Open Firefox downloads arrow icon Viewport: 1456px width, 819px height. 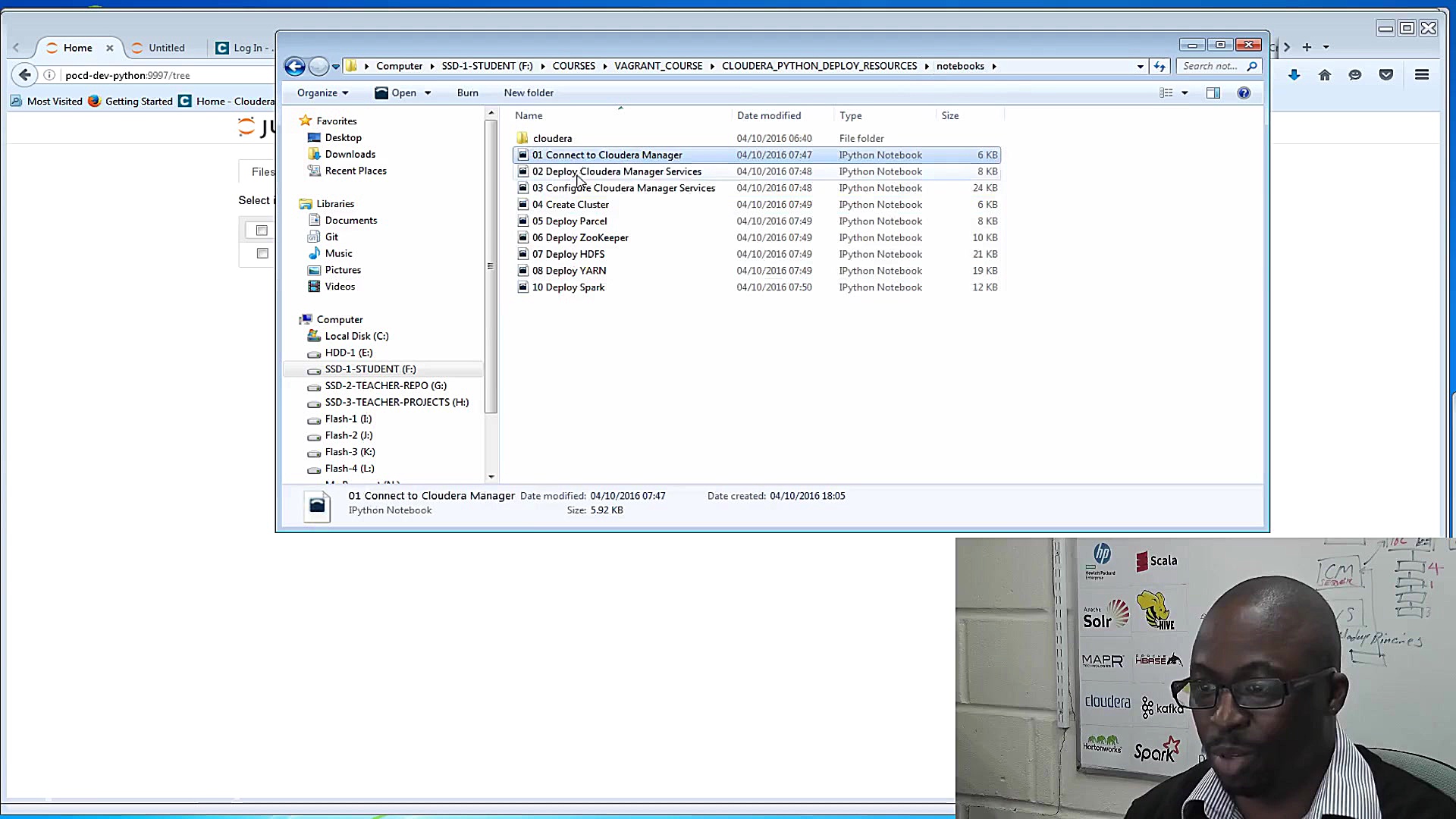click(1294, 75)
